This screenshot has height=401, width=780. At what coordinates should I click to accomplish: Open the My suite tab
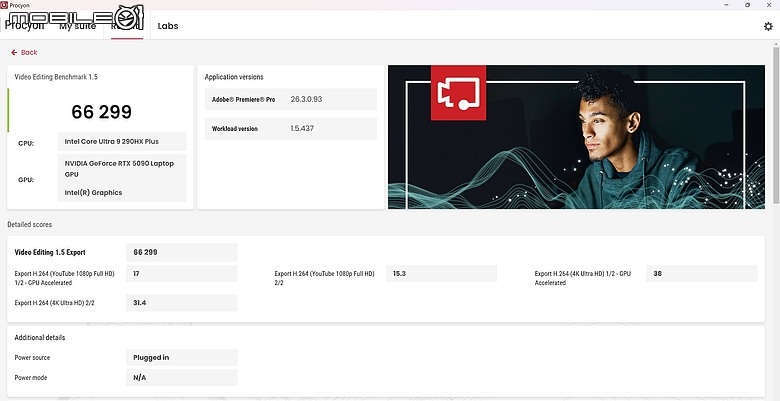[x=78, y=26]
